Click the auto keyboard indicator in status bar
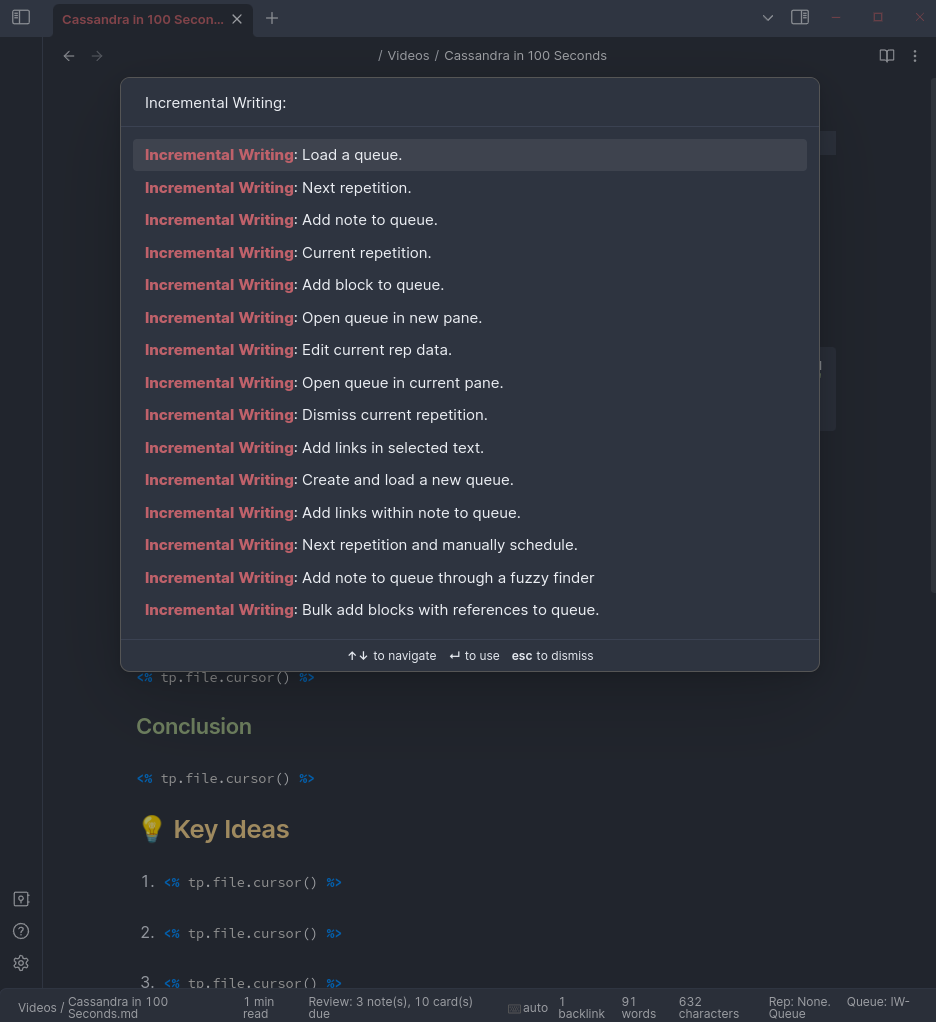Viewport: 936px width, 1022px height. [528, 1007]
